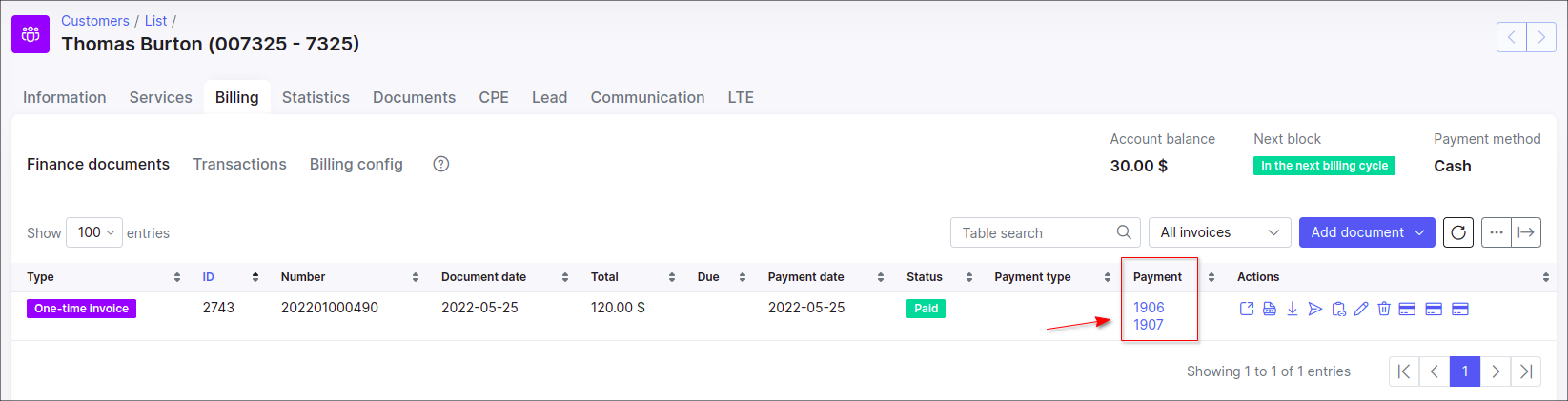Download the invoice using the download arrow icon
This screenshot has width=1568, height=401.
click(1293, 309)
